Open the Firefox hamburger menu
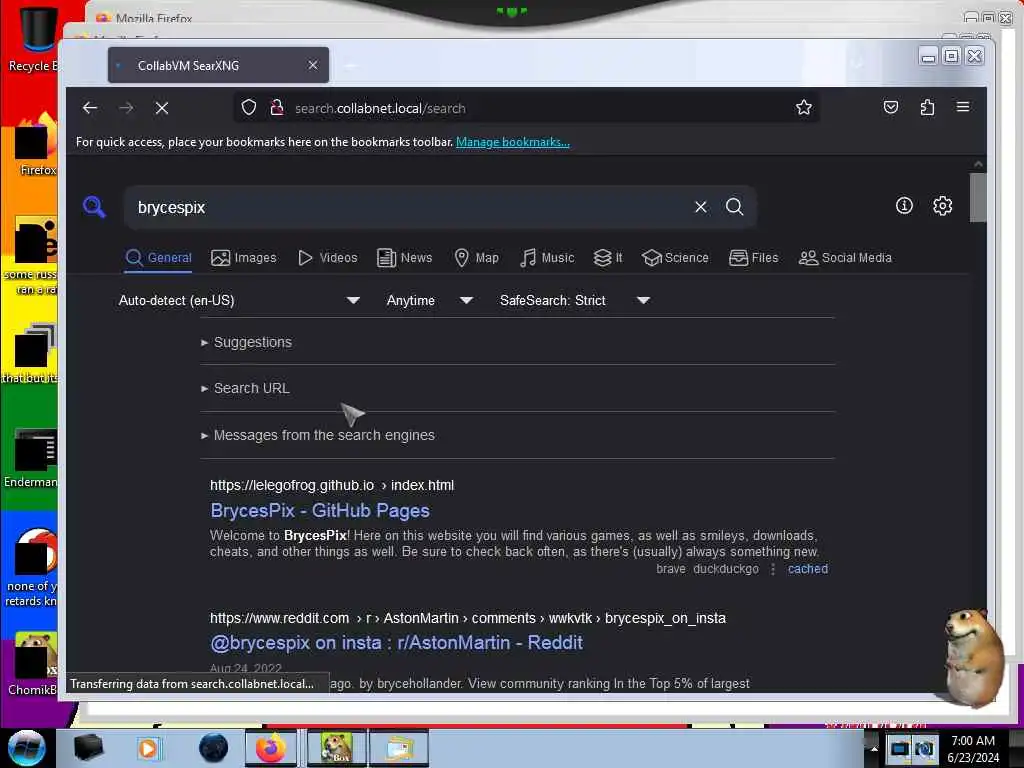Viewport: 1024px width, 768px height. (x=963, y=107)
